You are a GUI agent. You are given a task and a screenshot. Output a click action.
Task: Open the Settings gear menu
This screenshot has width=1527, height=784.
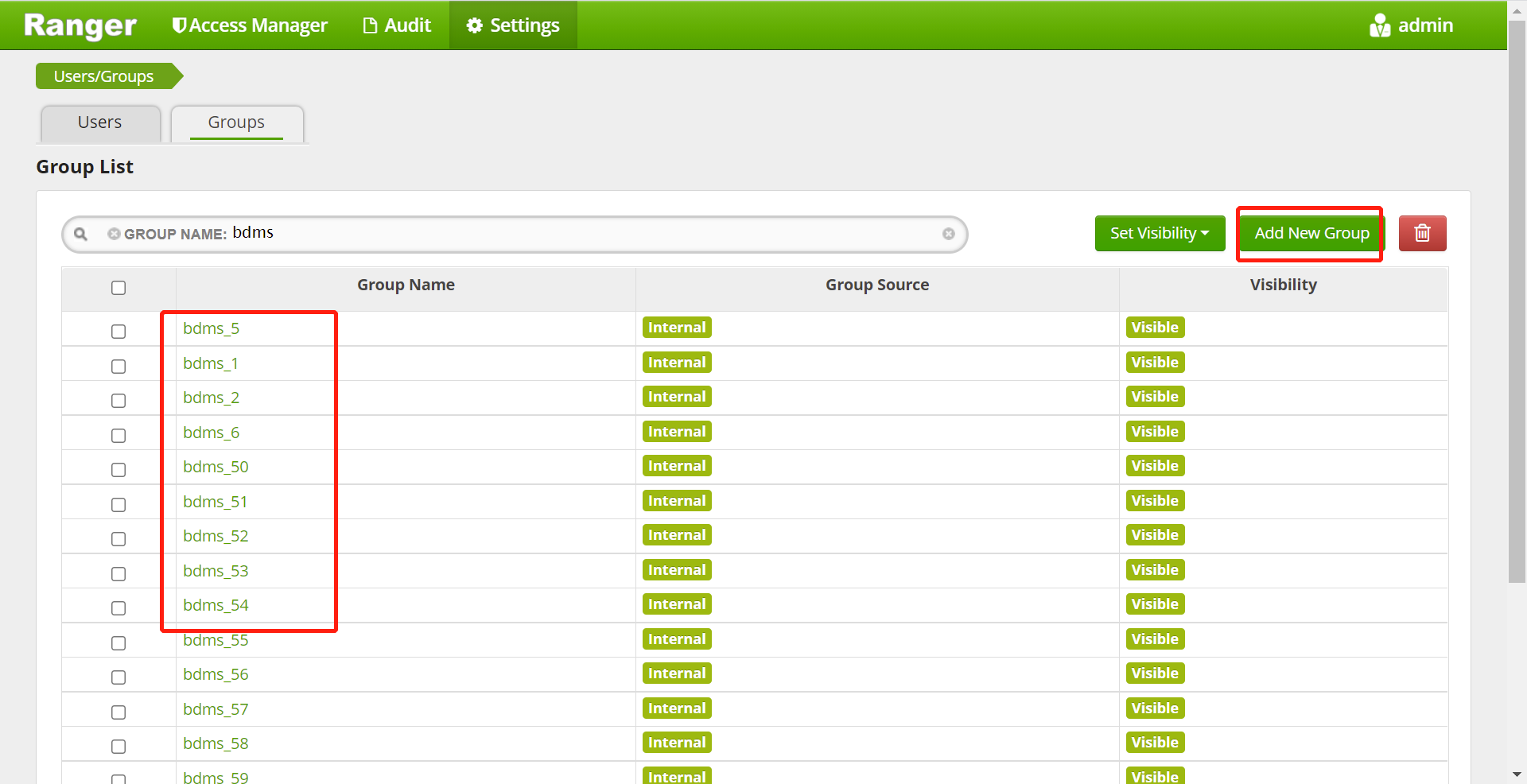513,25
